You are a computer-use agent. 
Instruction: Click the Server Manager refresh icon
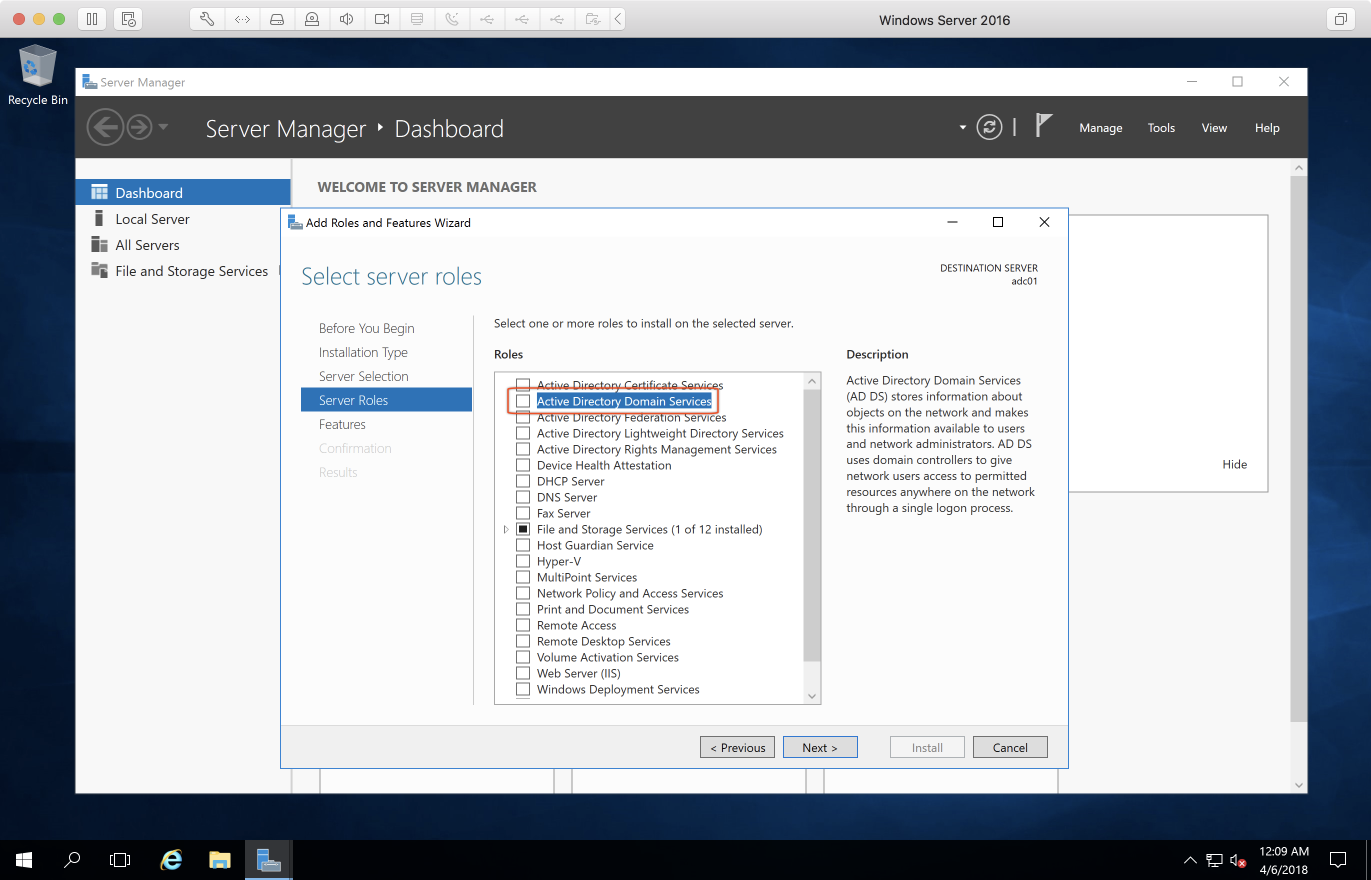point(989,127)
